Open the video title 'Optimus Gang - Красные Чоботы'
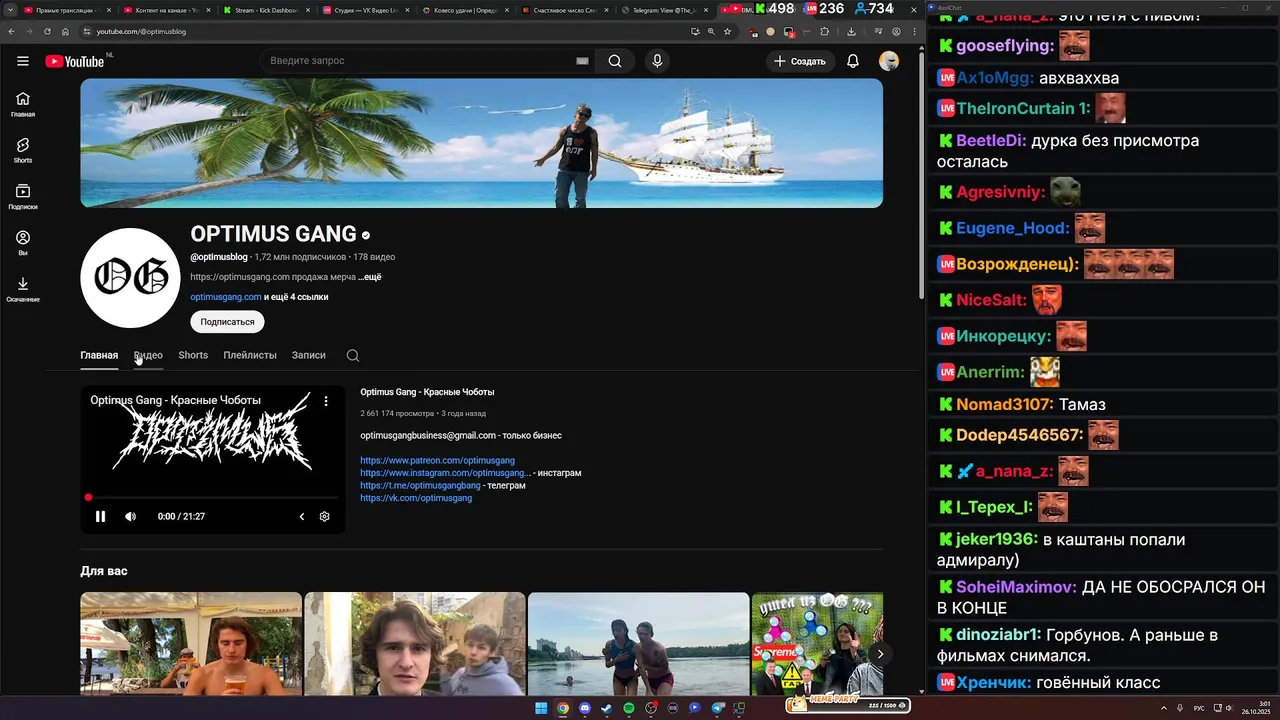Image resolution: width=1280 pixels, height=720 pixels. (427, 392)
